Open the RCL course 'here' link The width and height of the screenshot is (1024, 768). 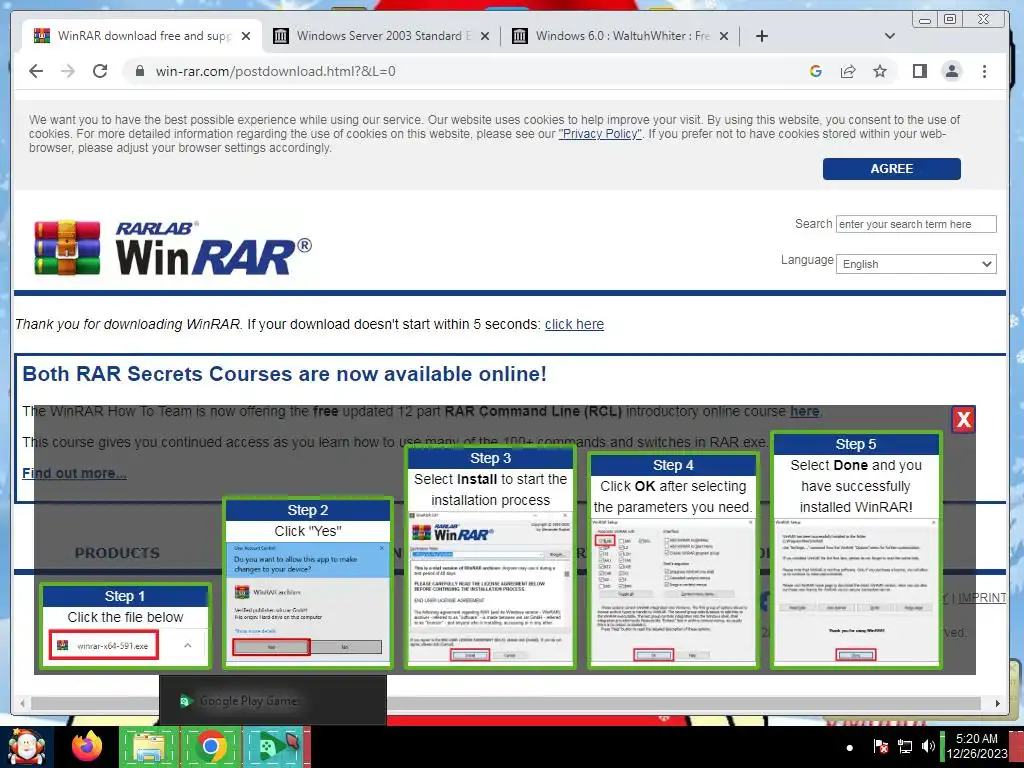tap(805, 411)
